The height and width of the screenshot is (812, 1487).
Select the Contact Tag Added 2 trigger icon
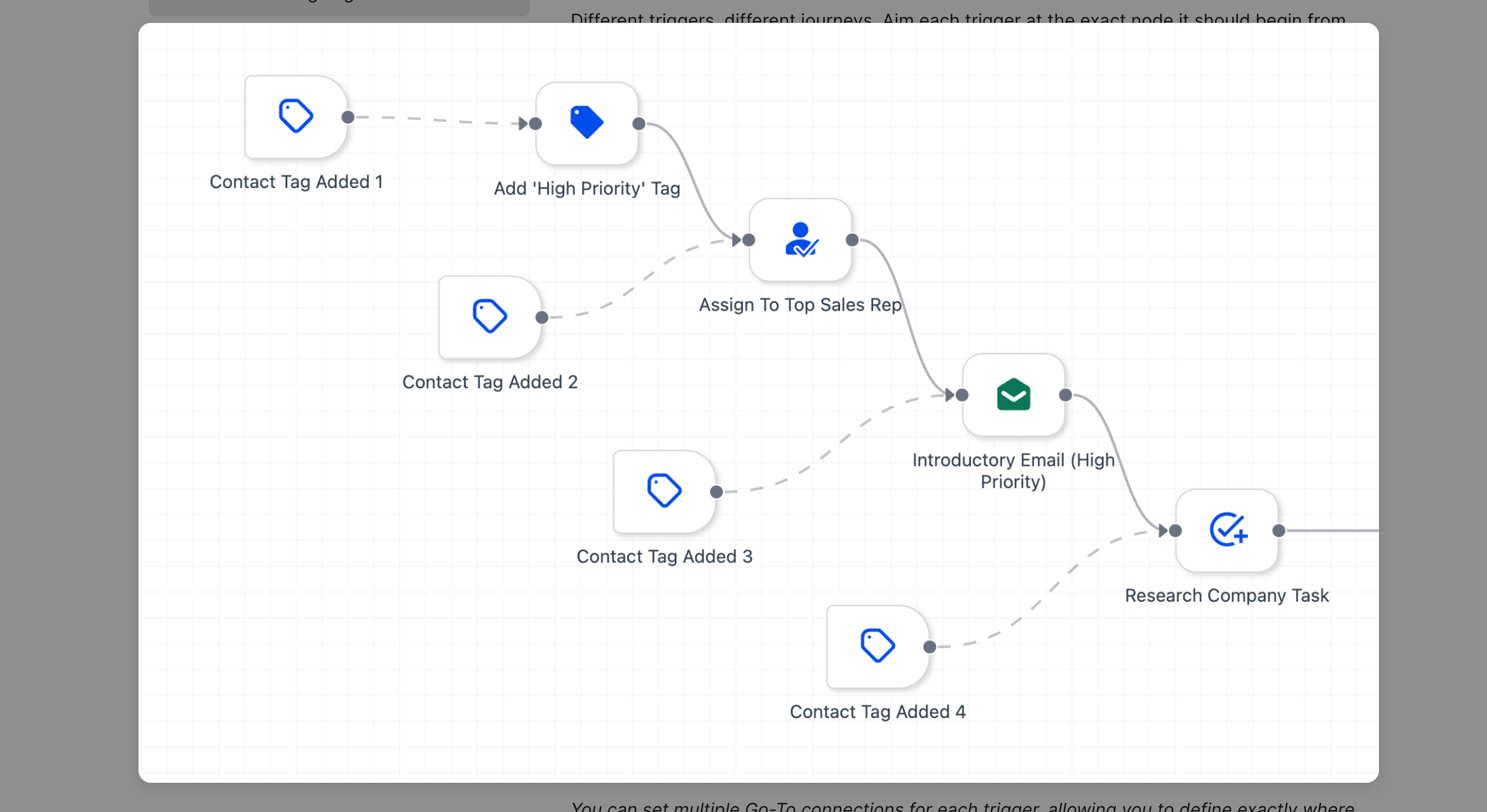pos(489,316)
